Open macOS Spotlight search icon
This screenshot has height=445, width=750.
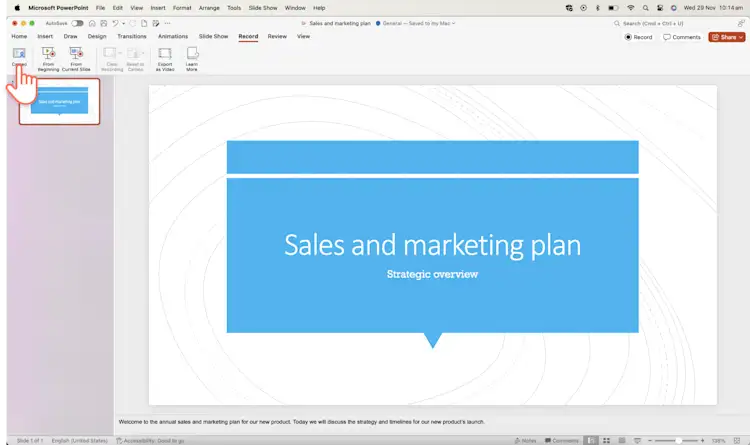(645, 8)
